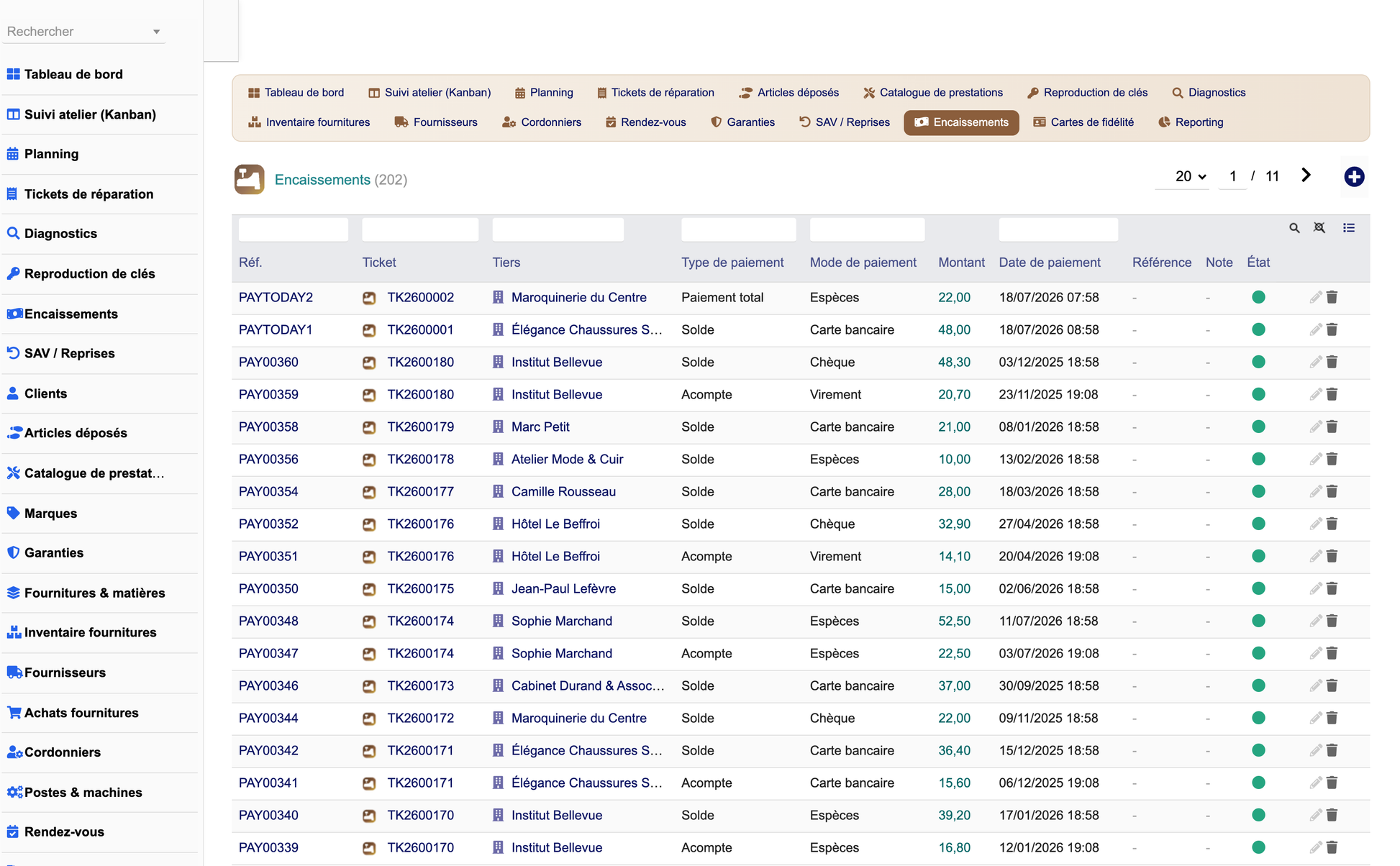Click the pencil icon for PAY00344
This screenshot has height=866, width=1400.
pos(1316,718)
